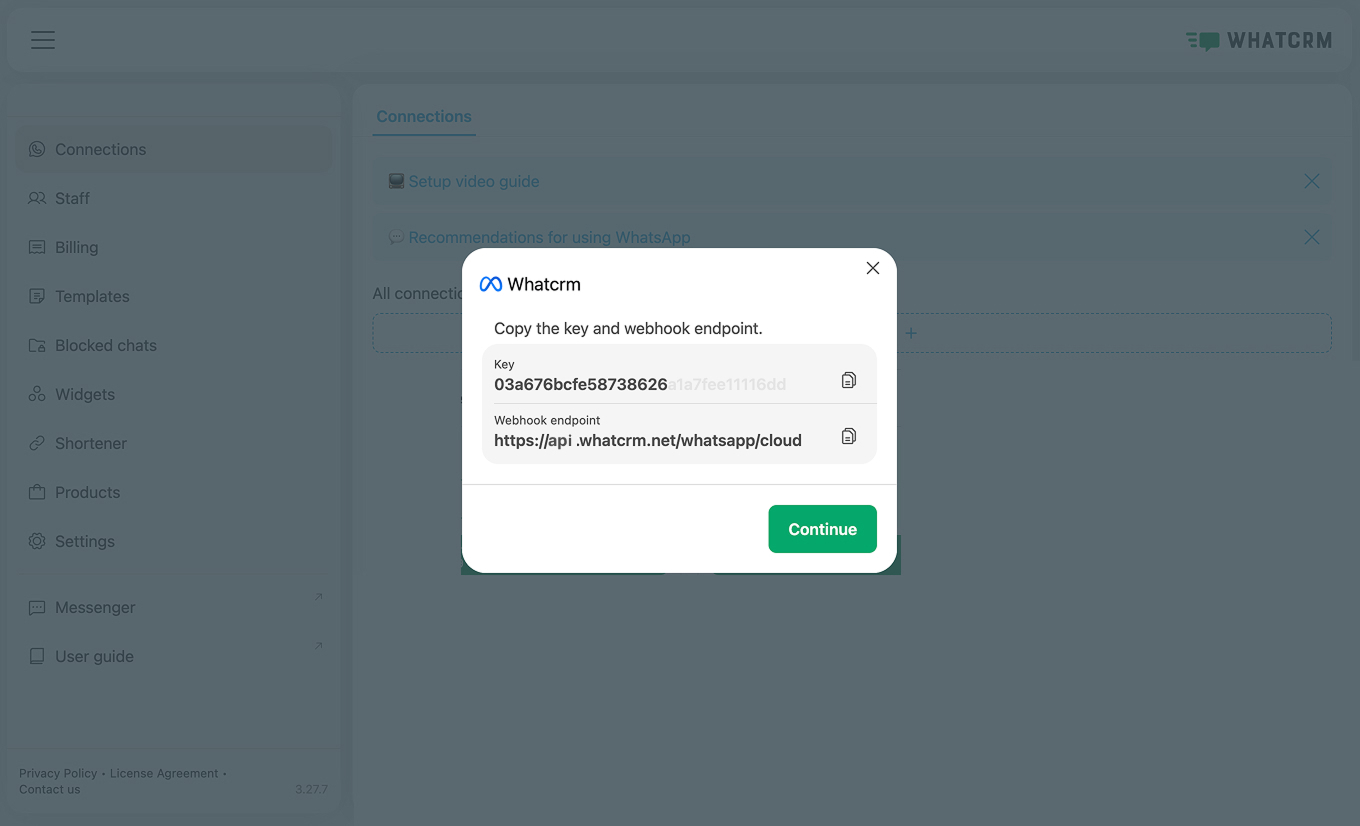1360x826 pixels.
Task: Close the Whatcrm dialog
Action: point(873,268)
